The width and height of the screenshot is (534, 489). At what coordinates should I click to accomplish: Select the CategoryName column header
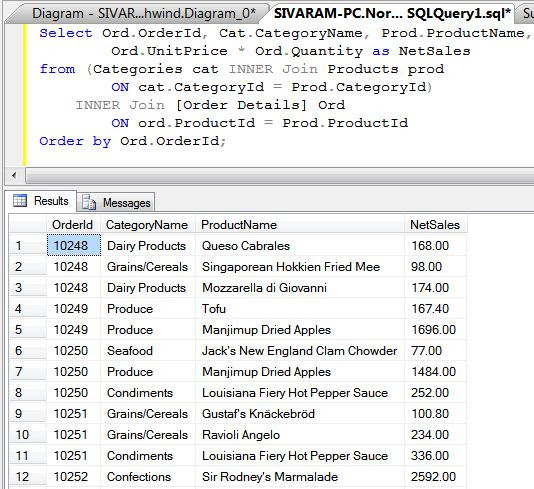point(148,225)
